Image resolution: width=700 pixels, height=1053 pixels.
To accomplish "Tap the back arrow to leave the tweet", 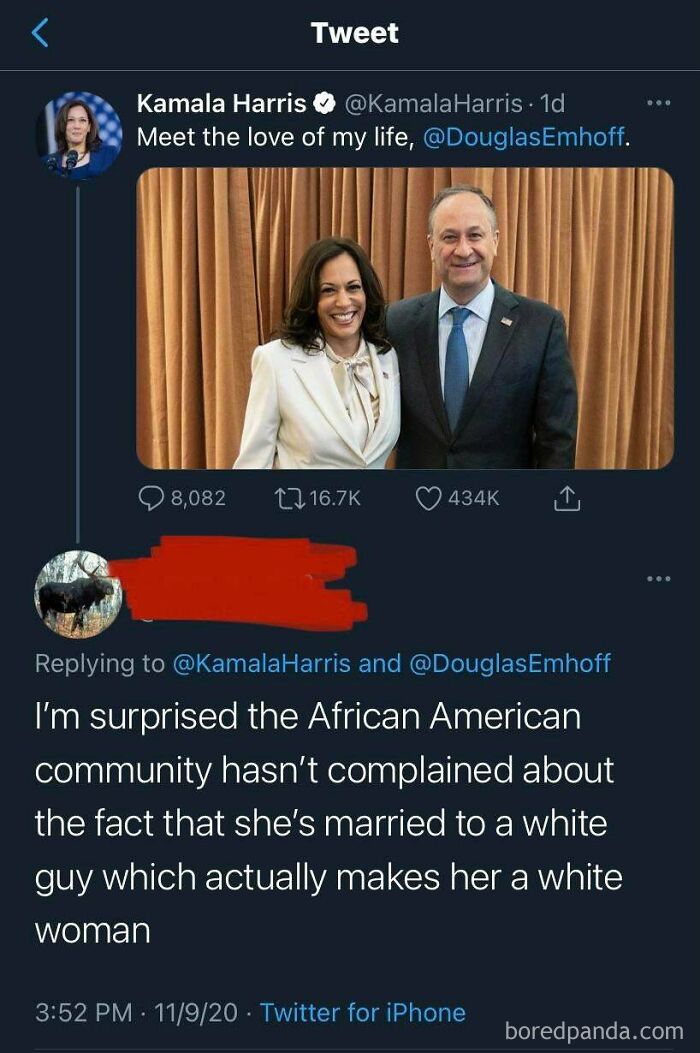I will (x=37, y=32).
